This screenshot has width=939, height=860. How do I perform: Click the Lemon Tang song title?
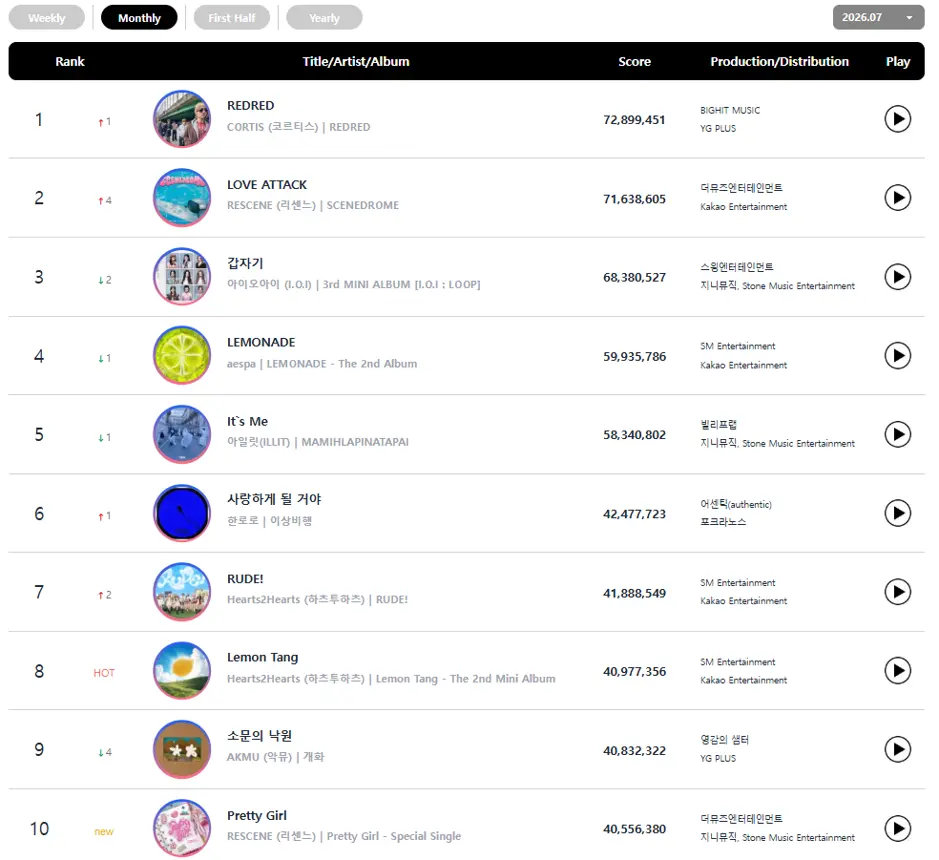click(262, 657)
